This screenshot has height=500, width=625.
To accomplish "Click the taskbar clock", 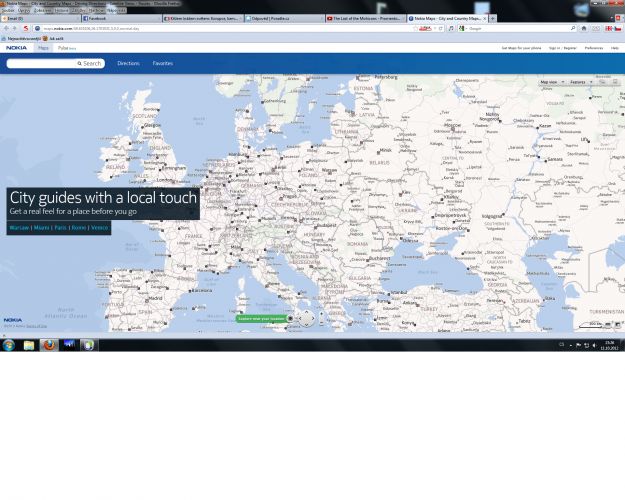I will coord(609,345).
